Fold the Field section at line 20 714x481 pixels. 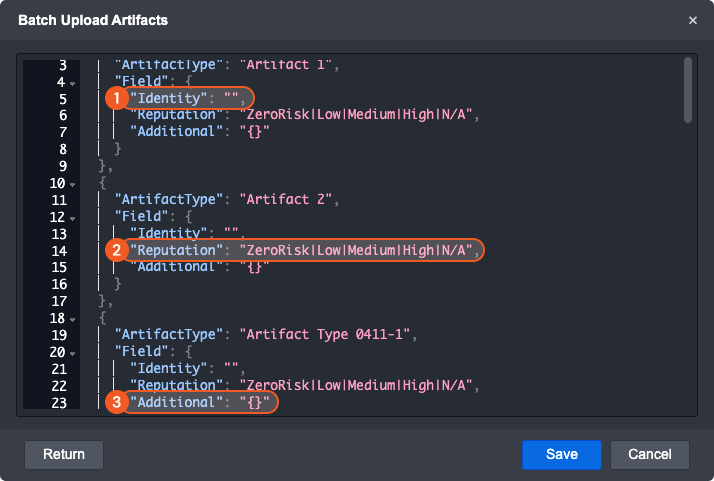click(74, 354)
